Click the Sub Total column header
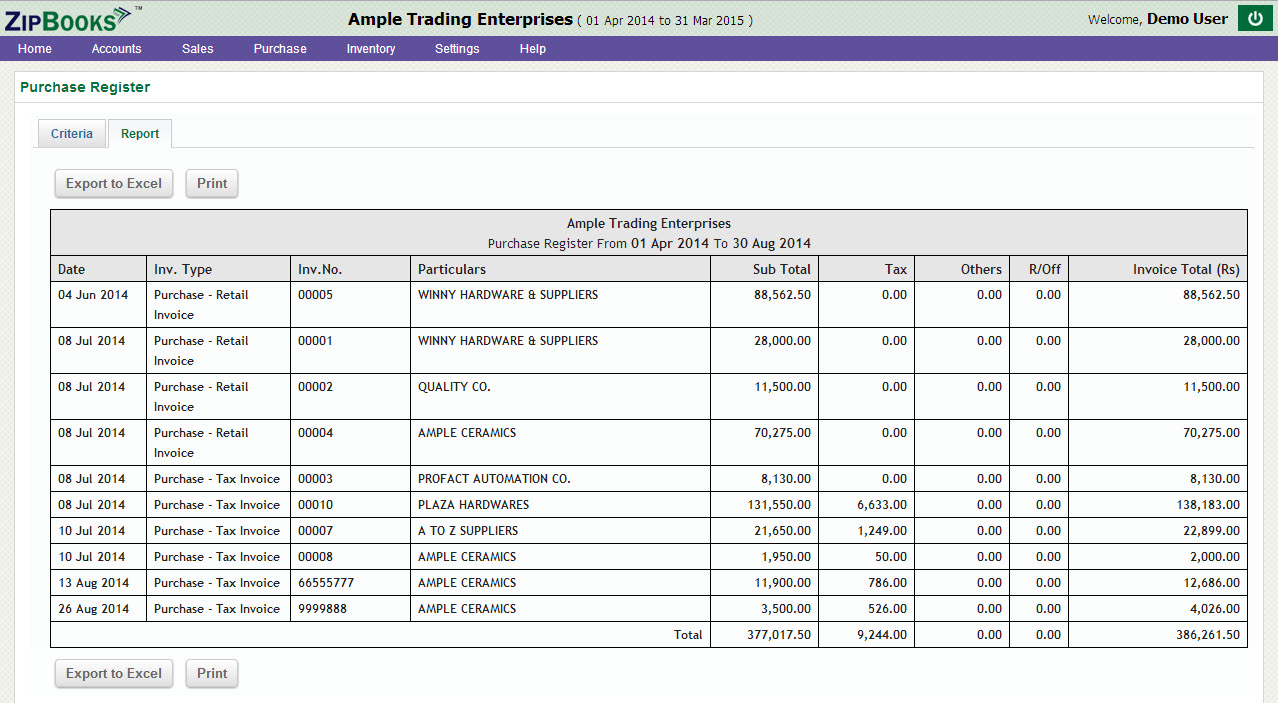 point(782,269)
